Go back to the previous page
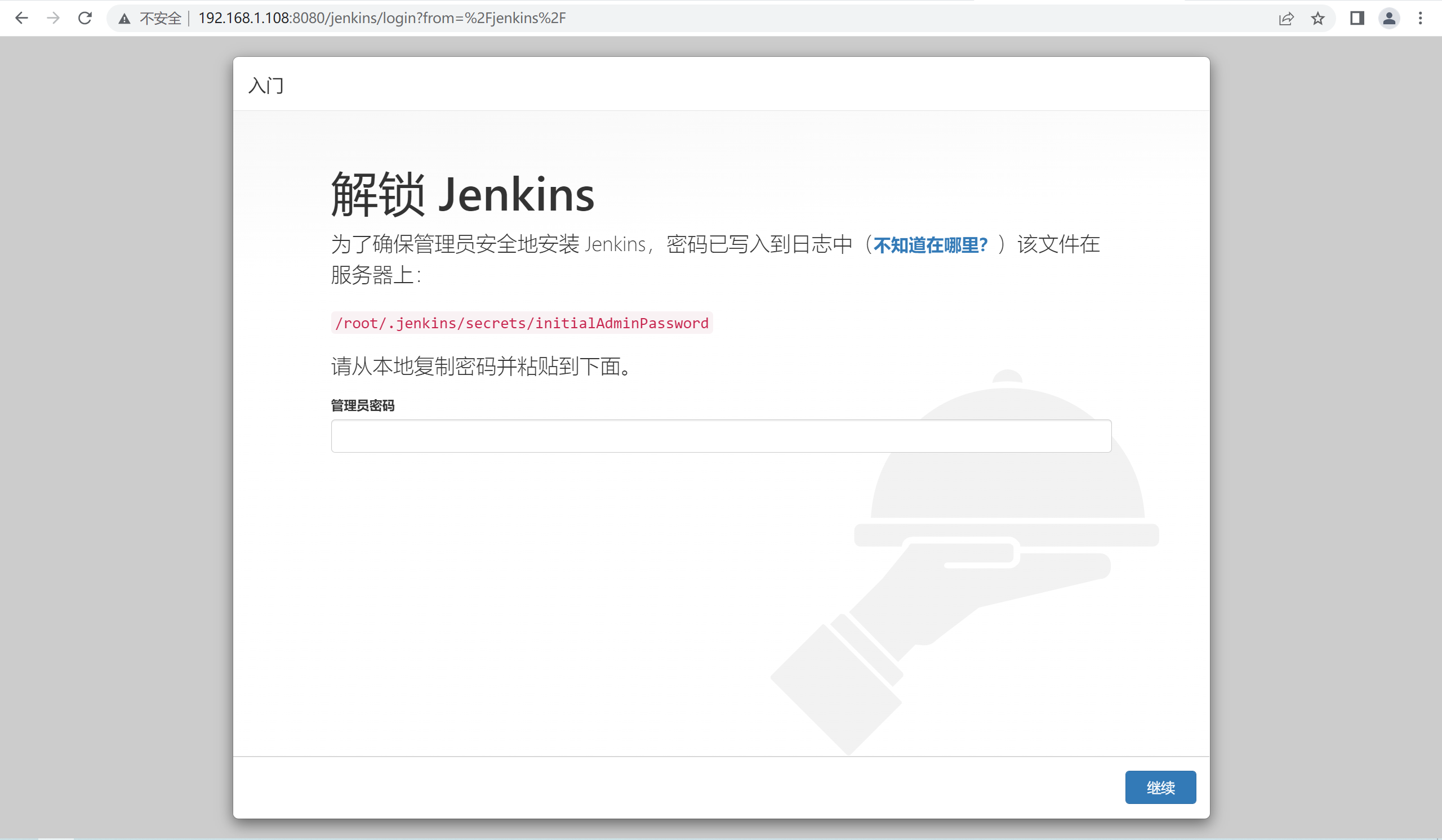The height and width of the screenshot is (840, 1442). (21, 19)
